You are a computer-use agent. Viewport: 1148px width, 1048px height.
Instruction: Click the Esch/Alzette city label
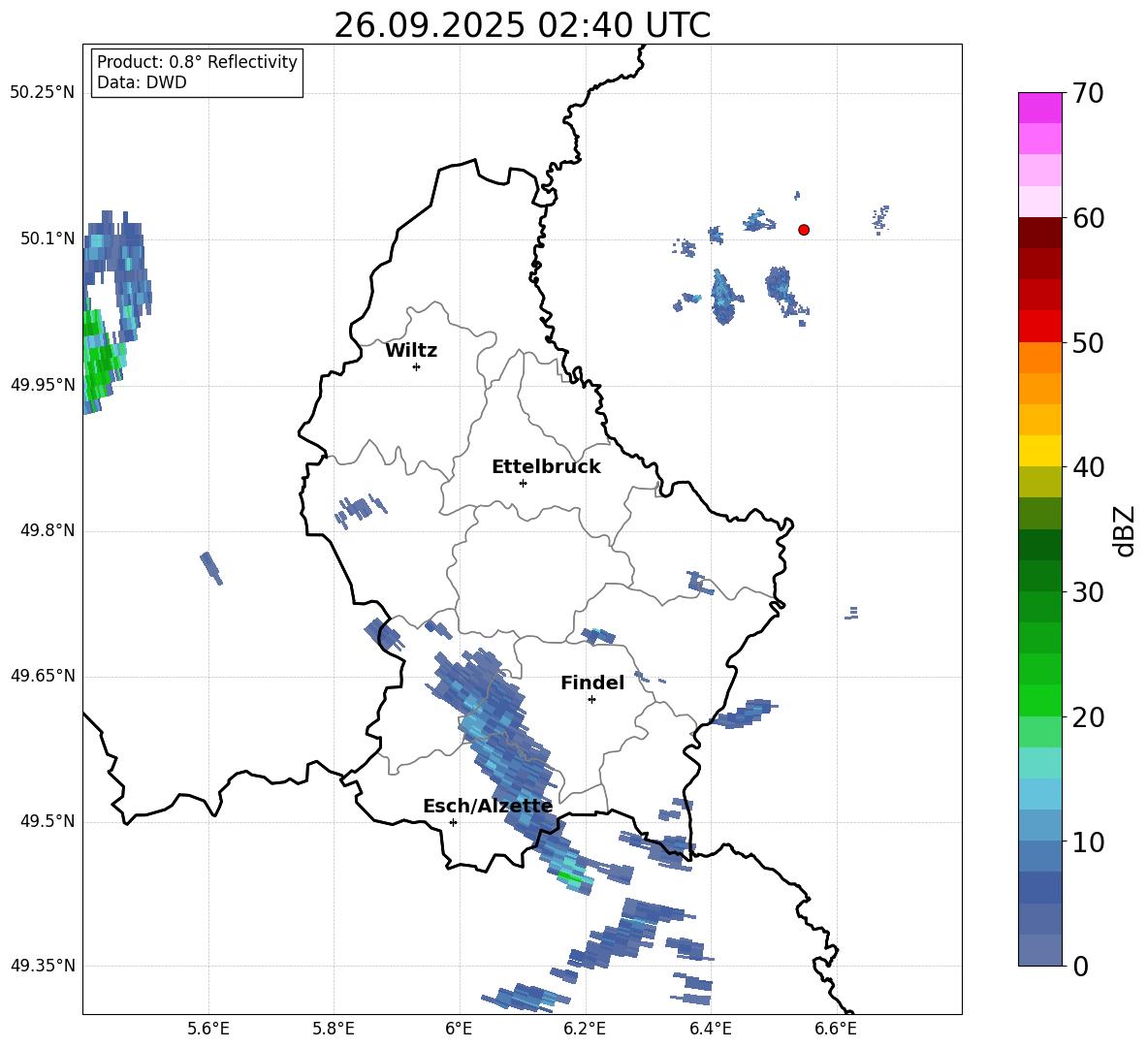tap(488, 807)
